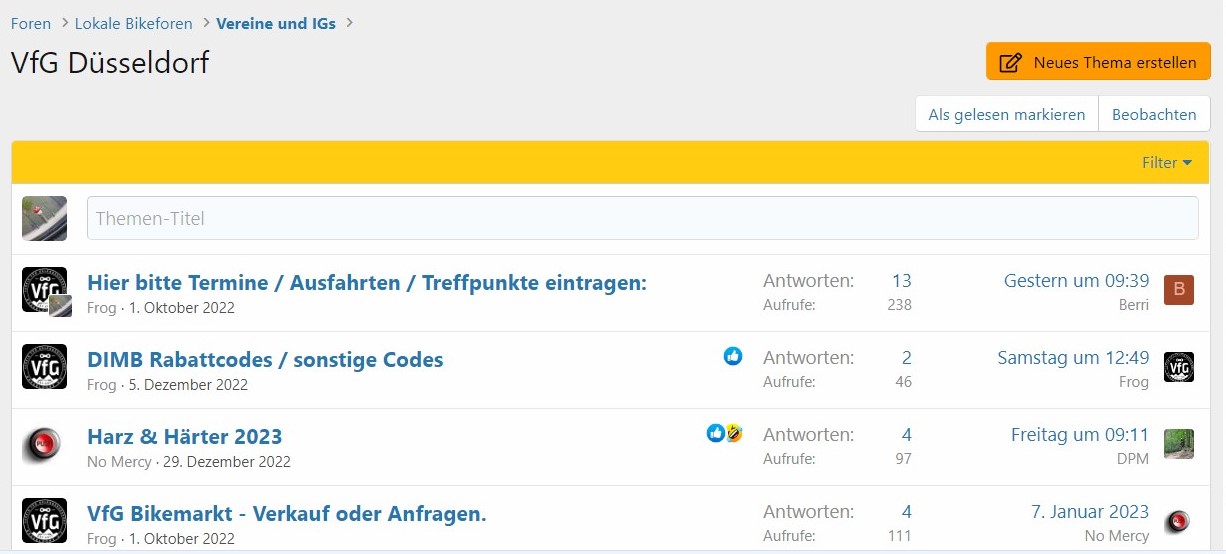Open the Filter dropdown
The image size is (1226, 554).
(x=1167, y=163)
